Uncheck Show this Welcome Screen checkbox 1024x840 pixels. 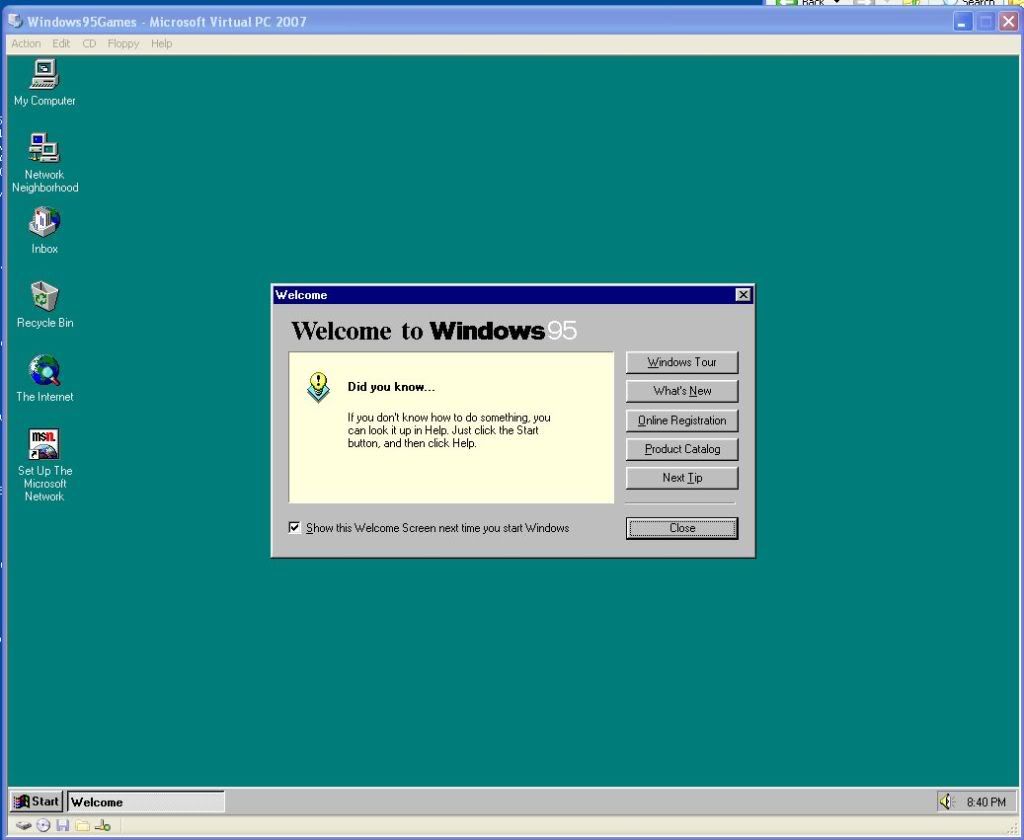click(295, 528)
